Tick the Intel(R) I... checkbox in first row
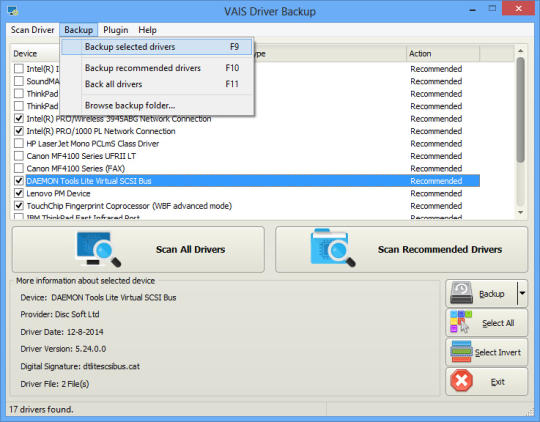 pyautogui.click(x=19, y=69)
